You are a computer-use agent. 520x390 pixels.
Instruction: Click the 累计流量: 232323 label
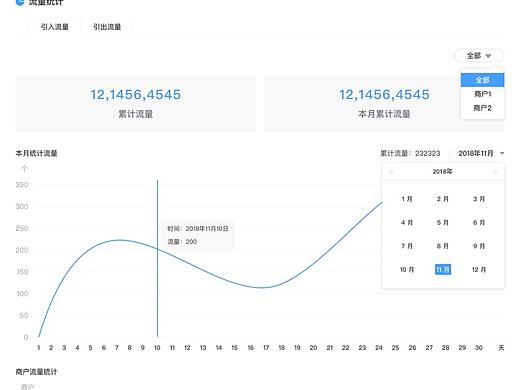point(410,153)
